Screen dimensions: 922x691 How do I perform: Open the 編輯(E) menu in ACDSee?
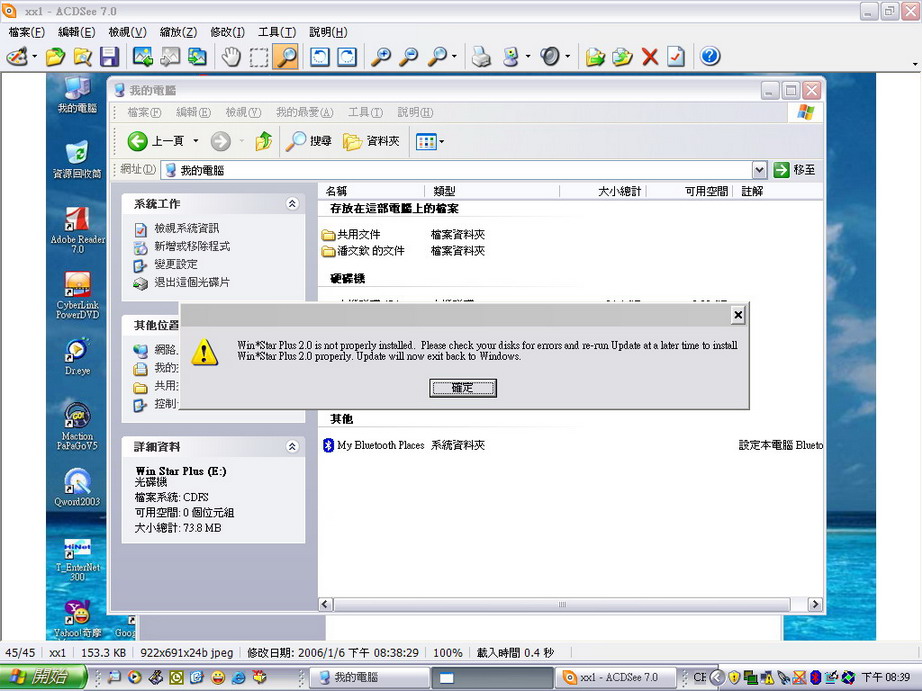[x=76, y=32]
